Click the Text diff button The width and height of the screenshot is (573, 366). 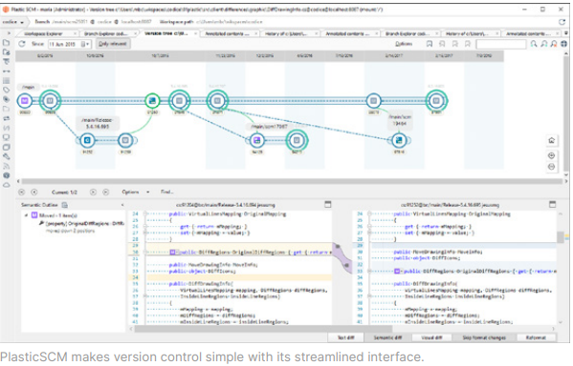(346, 338)
